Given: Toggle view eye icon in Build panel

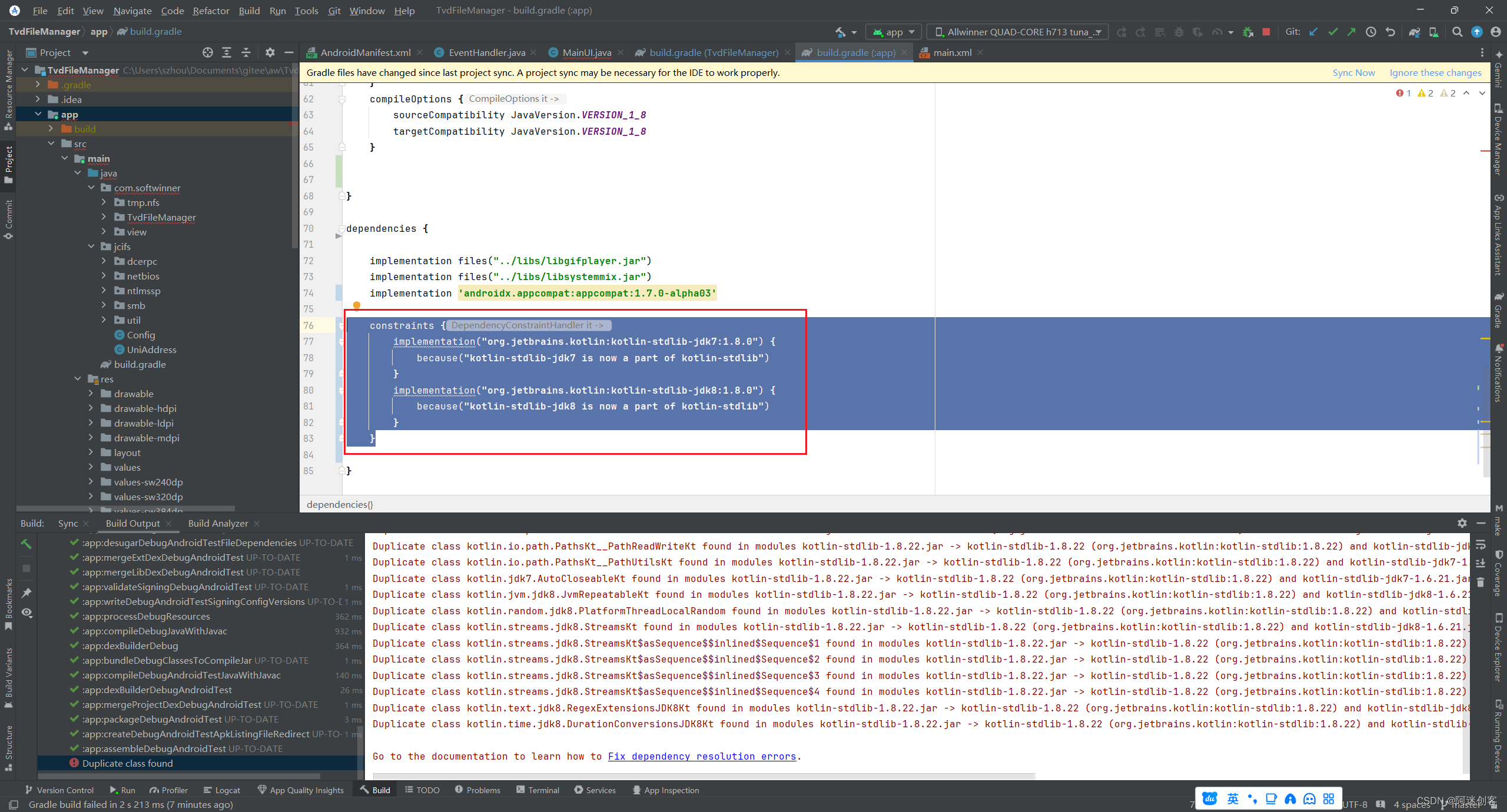Looking at the screenshot, I should point(26,613).
